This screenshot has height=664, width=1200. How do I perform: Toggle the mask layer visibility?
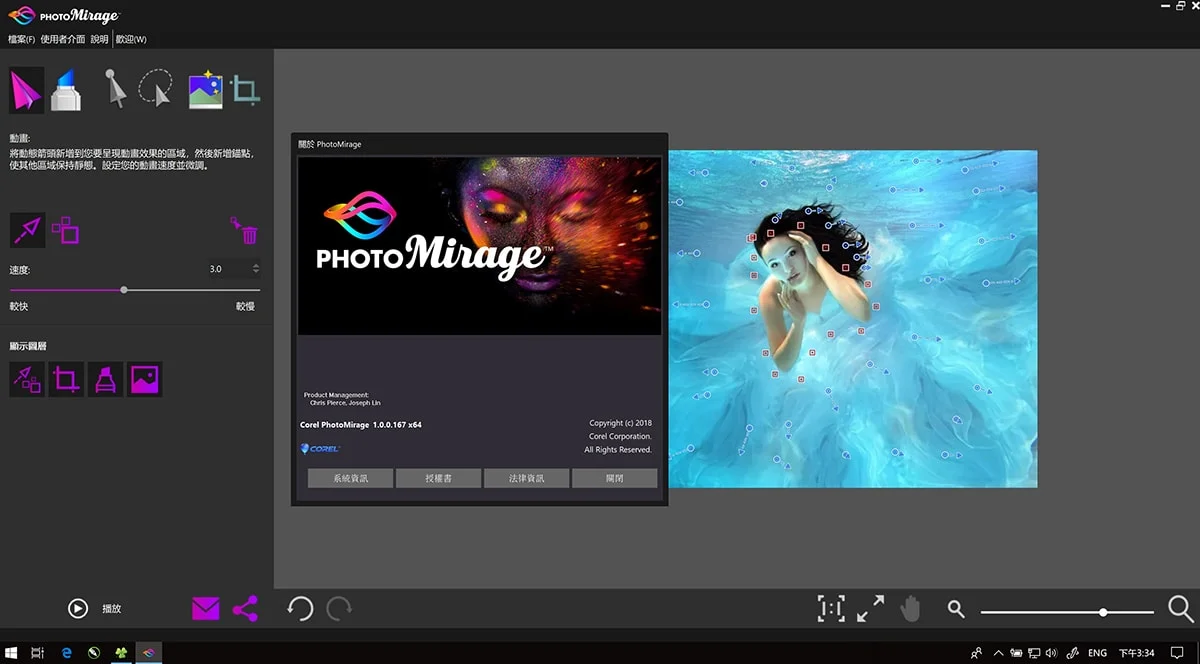pos(105,379)
